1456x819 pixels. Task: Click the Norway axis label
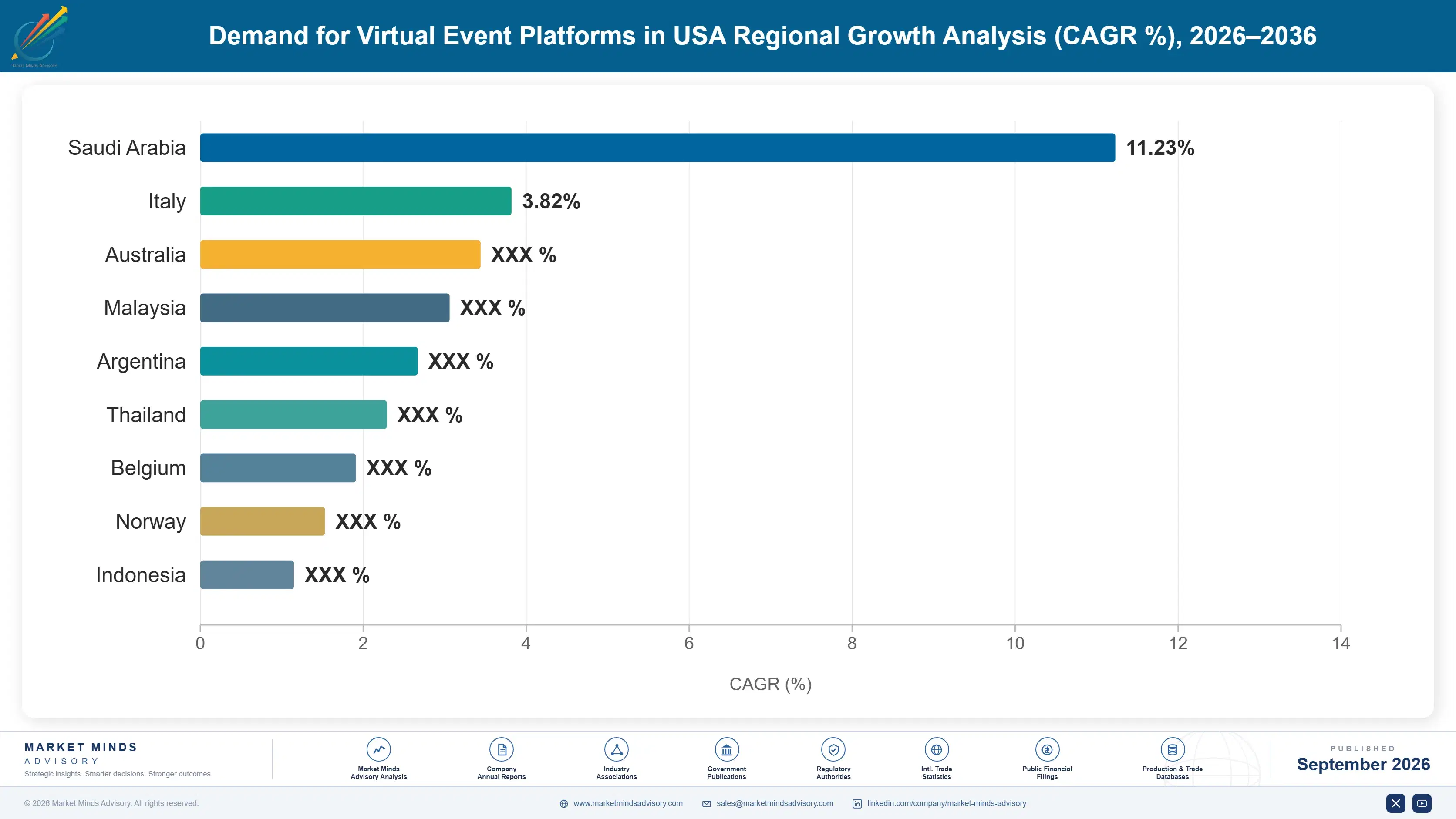pyautogui.click(x=150, y=521)
